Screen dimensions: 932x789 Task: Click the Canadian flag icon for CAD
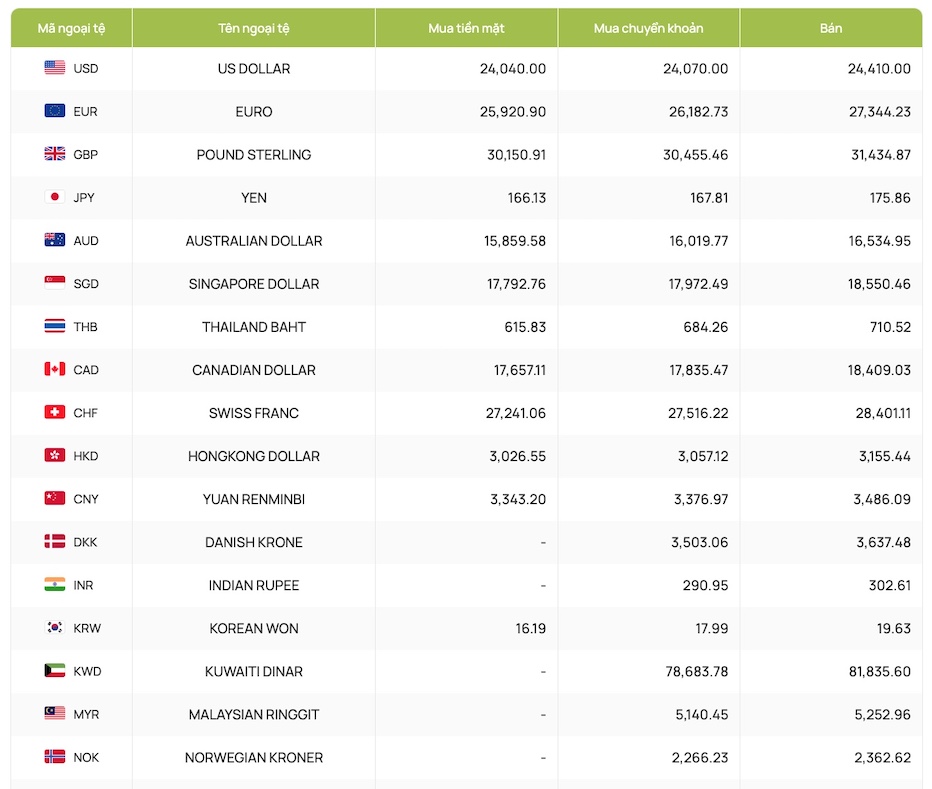click(x=55, y=369)
